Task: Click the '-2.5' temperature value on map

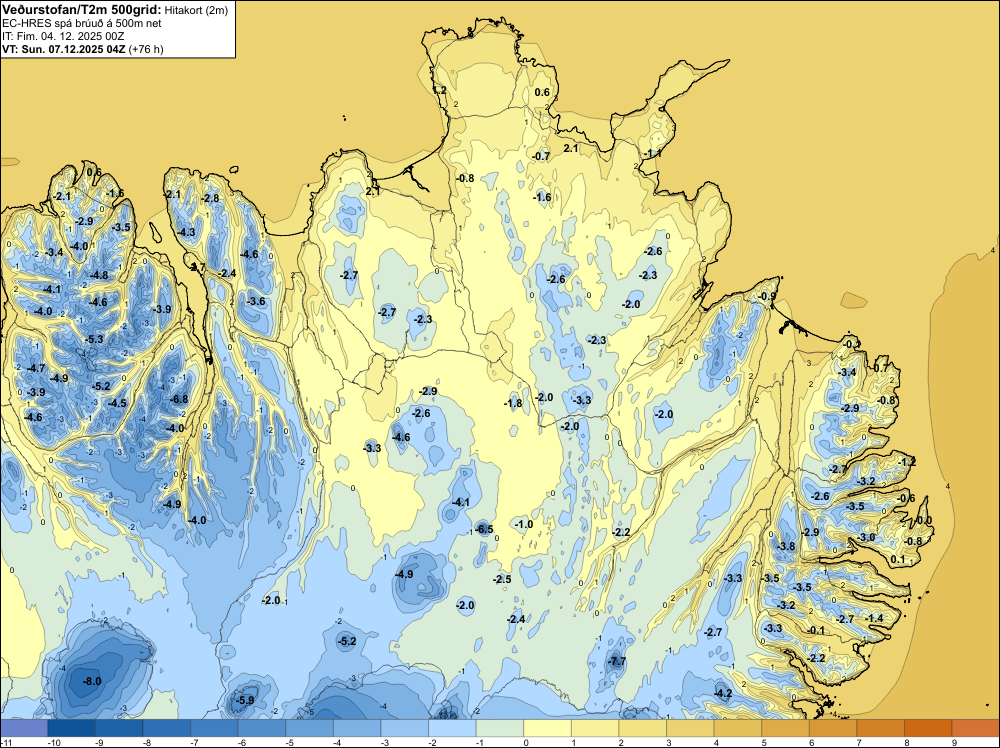Action: coord(502,579)
